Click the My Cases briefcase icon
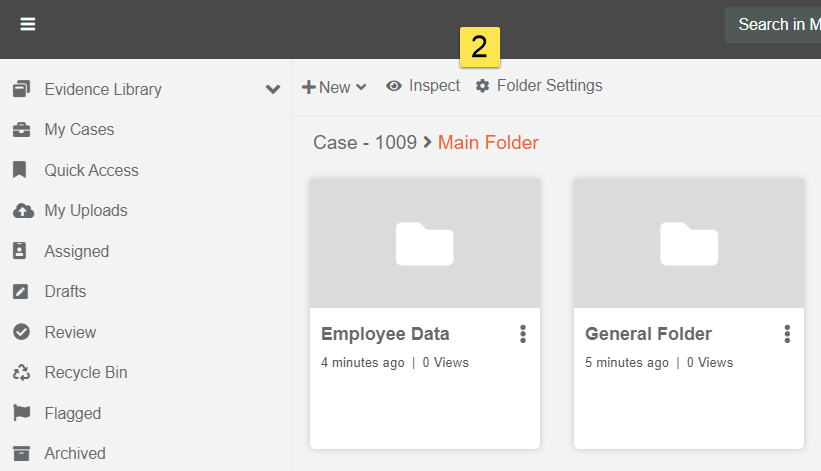821x471 pixels. coord(21,130)
